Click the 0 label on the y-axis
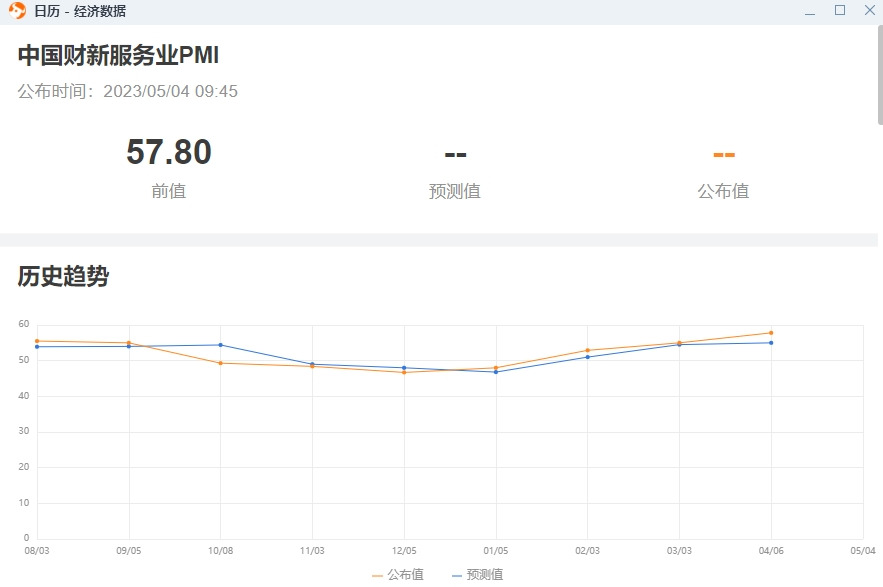This screenshot has width=883, height=587. tap(26, 538)
